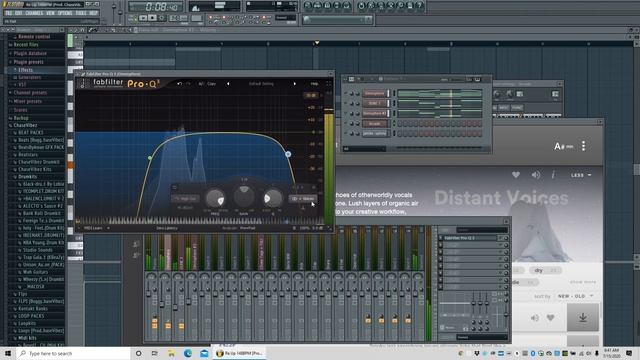Open the three-dot menu beside A# key
The image size is (640, 360).
pos(584,146)
